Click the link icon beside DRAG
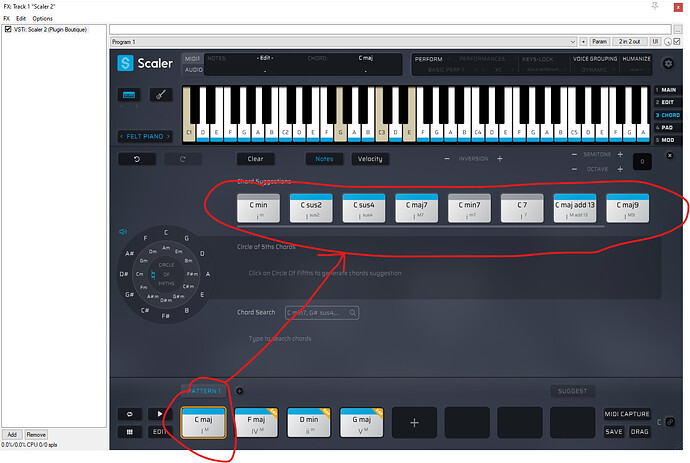Viewport: 690px width, 463px height. tap(670, 422)
